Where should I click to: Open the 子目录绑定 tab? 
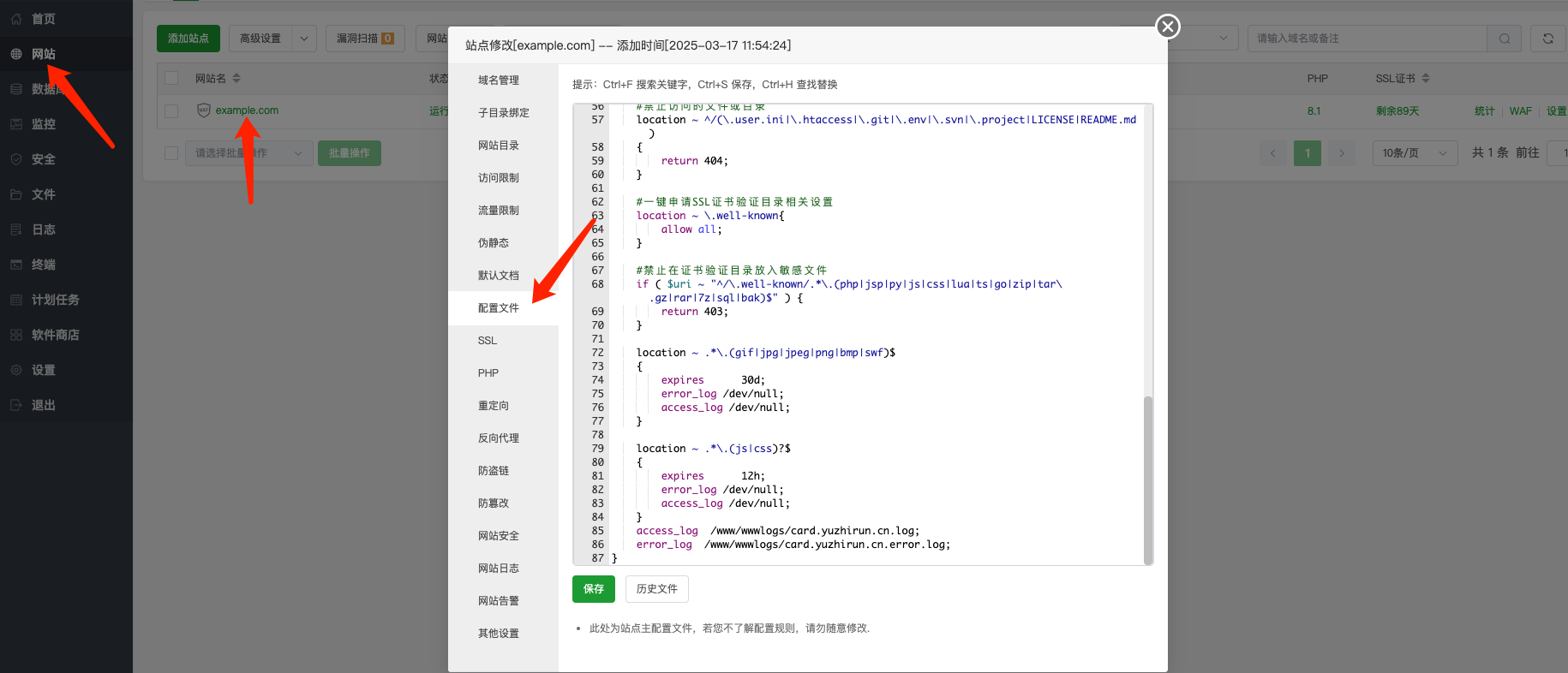[503, 113]
